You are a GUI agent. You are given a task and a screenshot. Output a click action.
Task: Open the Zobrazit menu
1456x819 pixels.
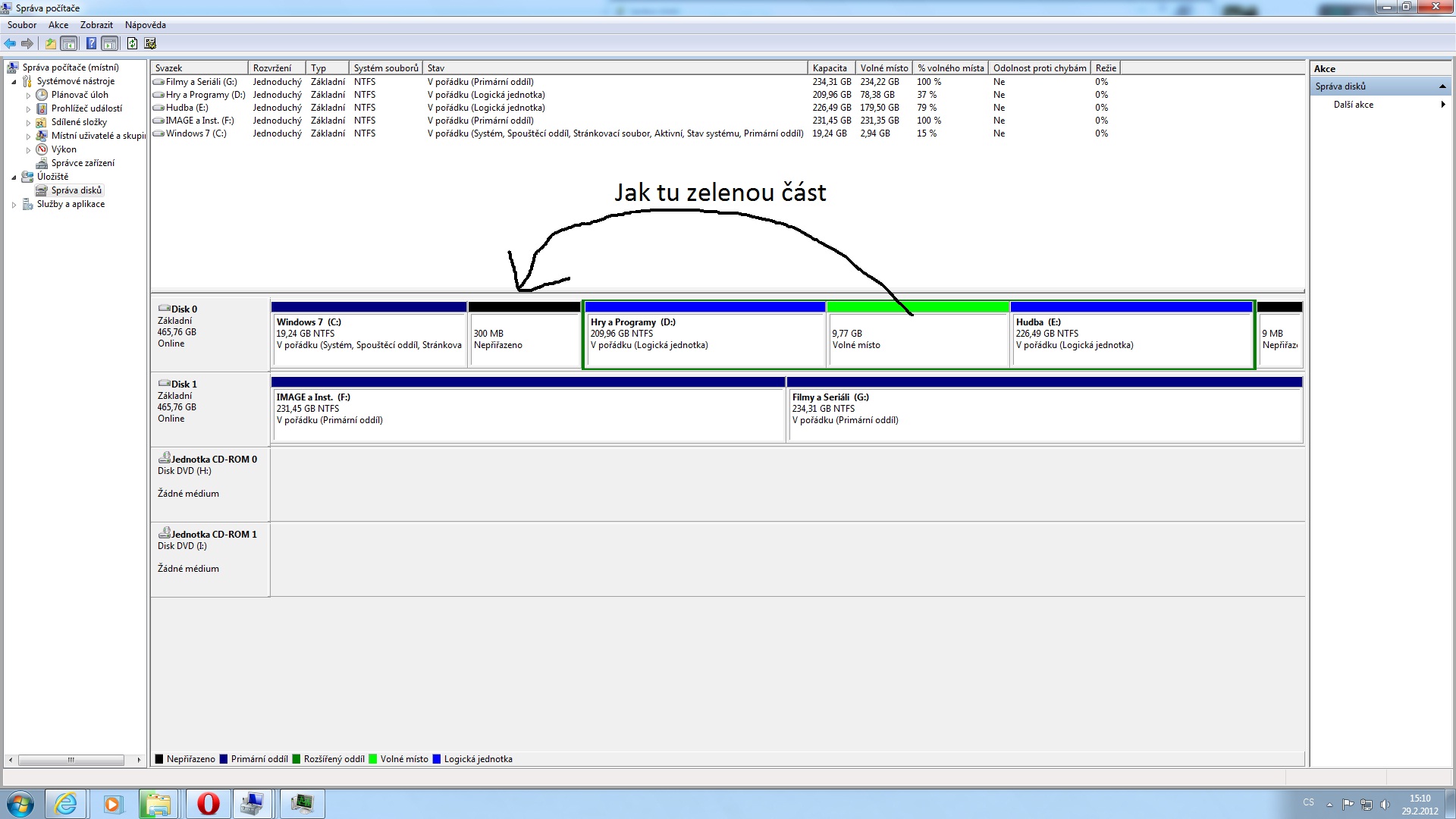(x=96, y=25)
